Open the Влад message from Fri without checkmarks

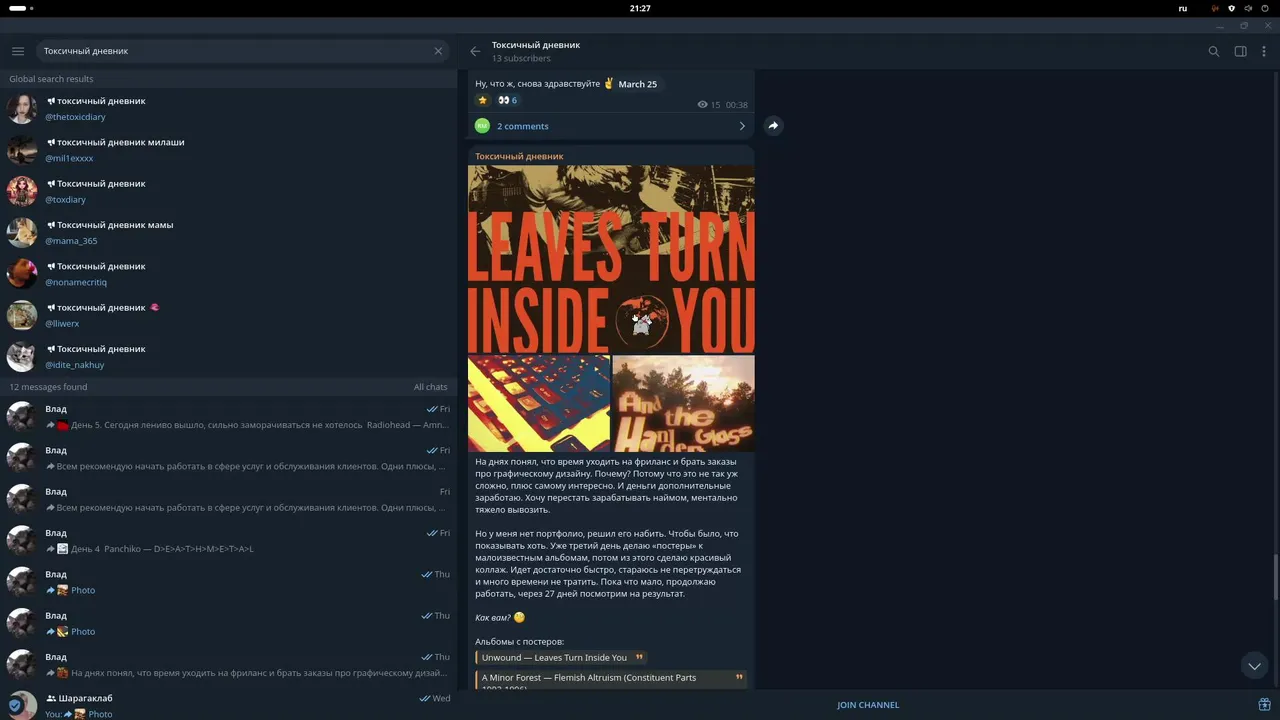[229, 500]
